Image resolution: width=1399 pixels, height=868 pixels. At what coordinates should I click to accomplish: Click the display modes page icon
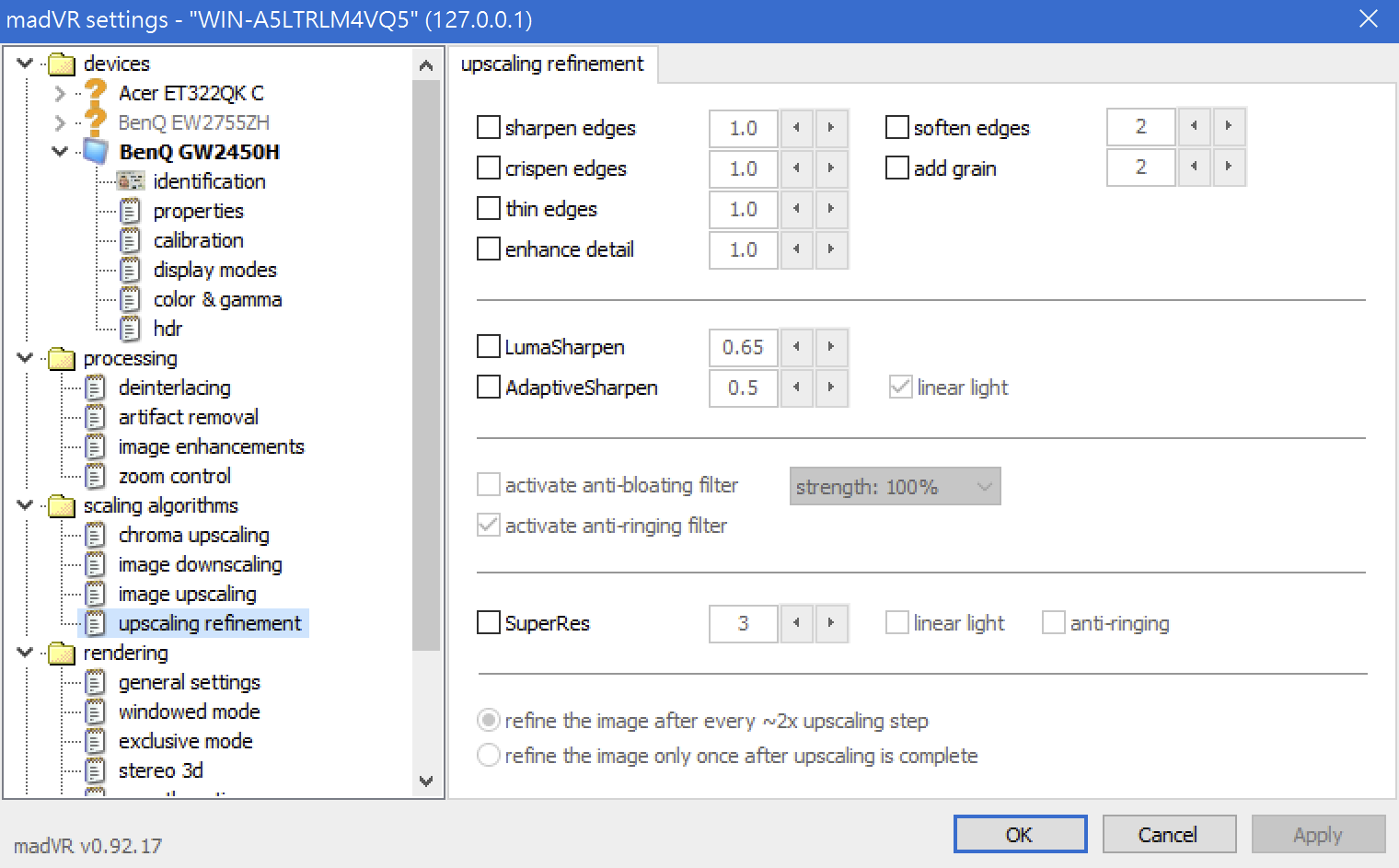(131, 270)
